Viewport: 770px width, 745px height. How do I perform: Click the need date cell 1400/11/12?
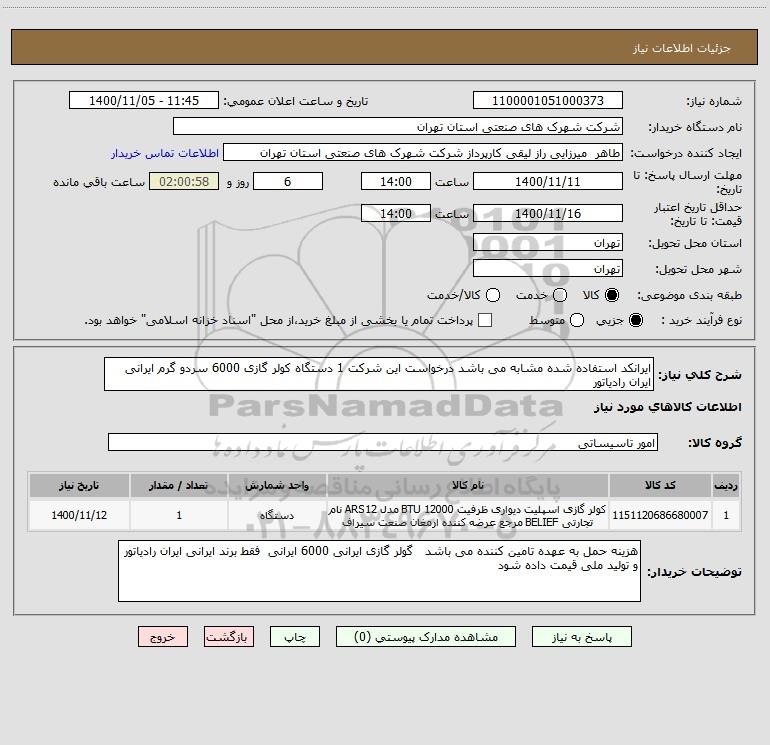point(79,515)
